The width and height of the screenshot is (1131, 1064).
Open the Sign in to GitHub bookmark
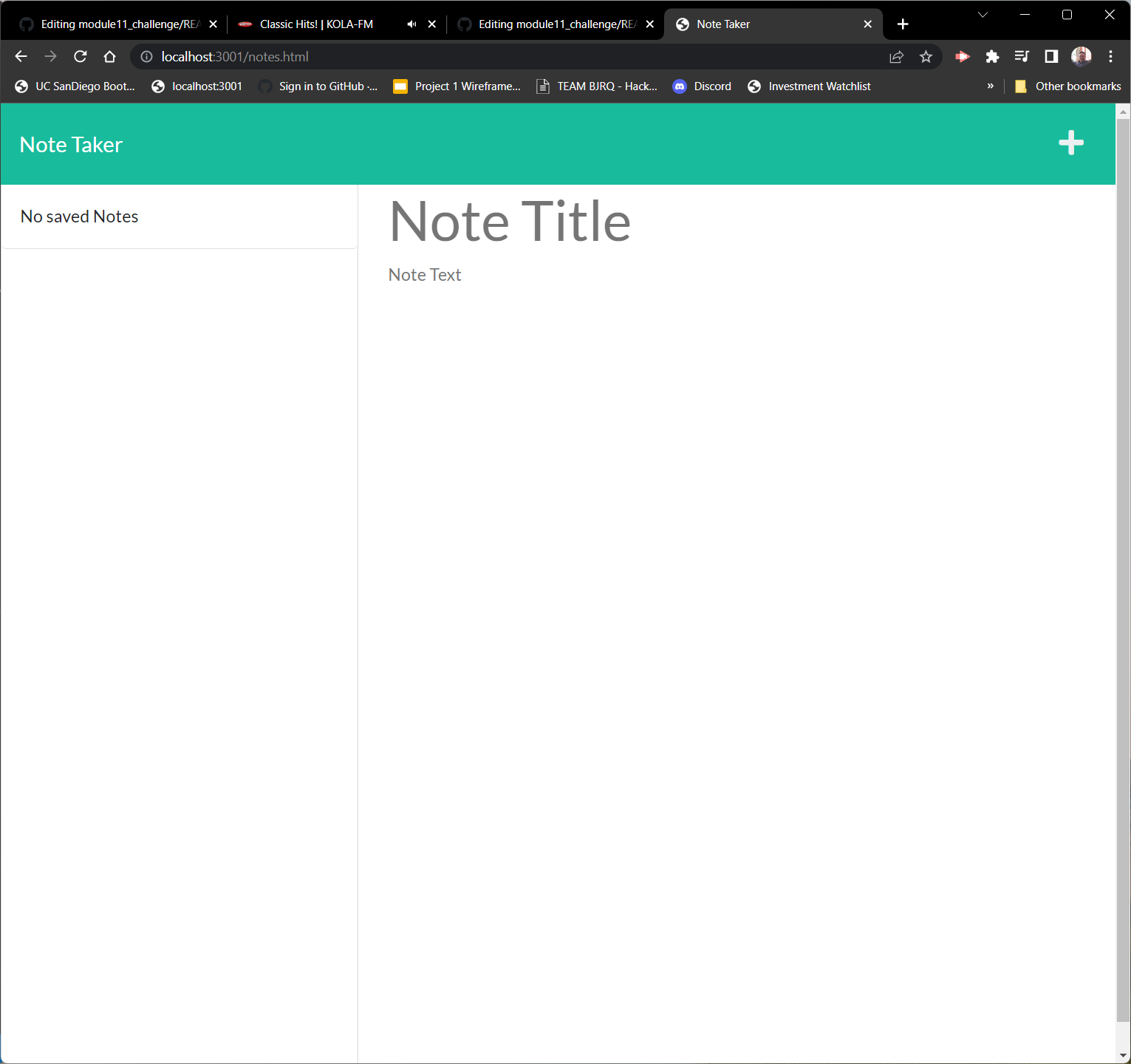coord(318,86)
